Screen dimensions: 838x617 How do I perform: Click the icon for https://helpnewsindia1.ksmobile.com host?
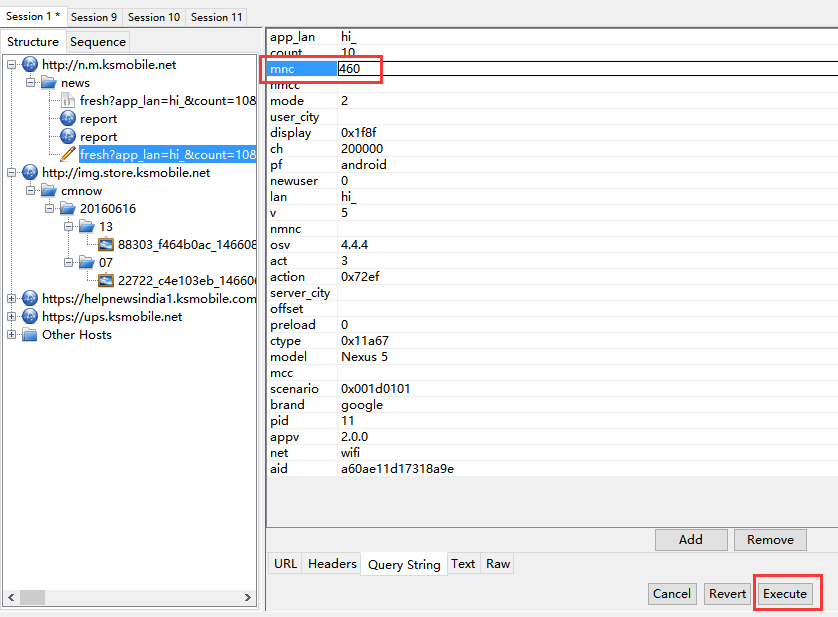30,299
